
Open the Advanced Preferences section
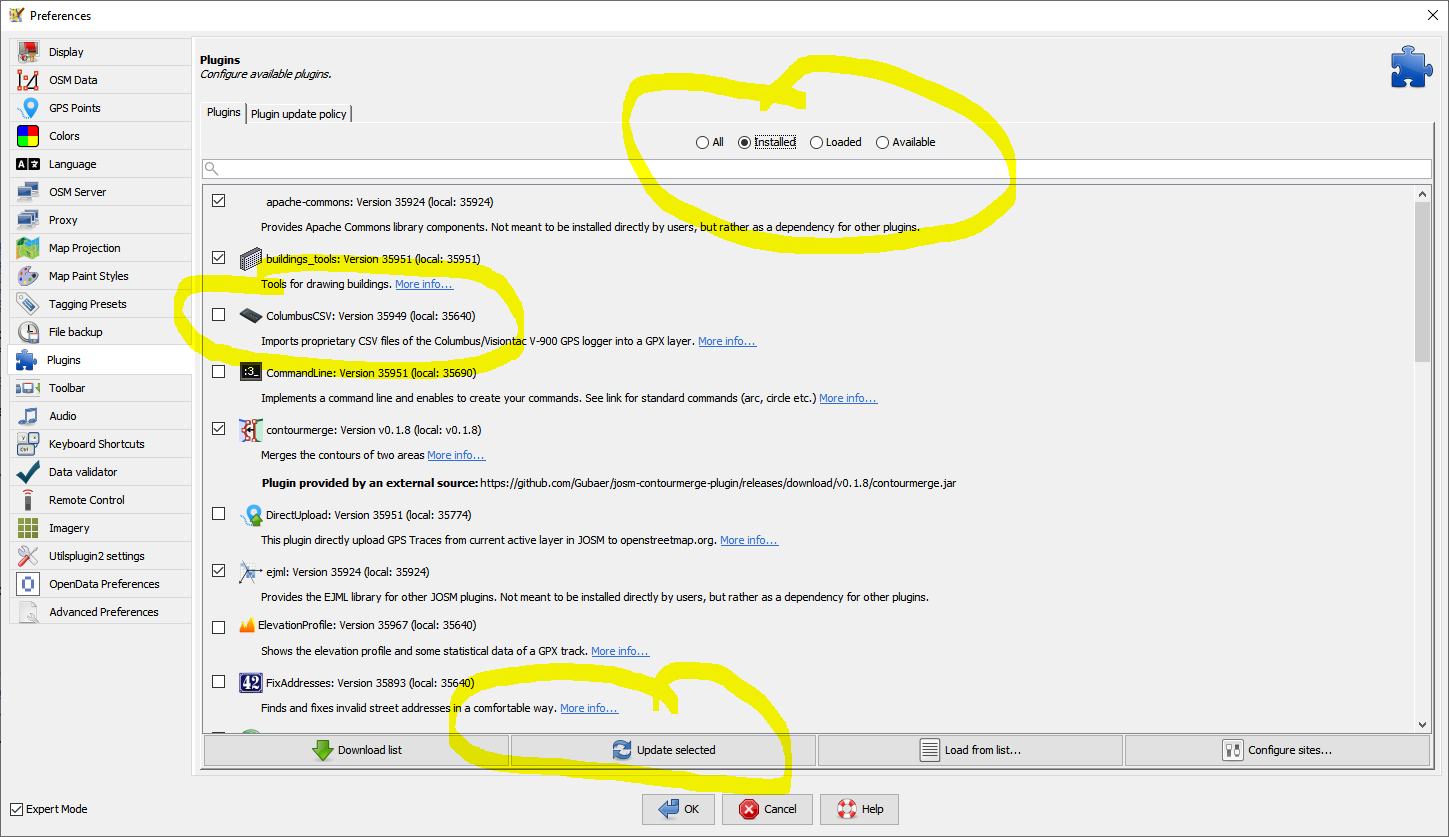tap(103, 612)
